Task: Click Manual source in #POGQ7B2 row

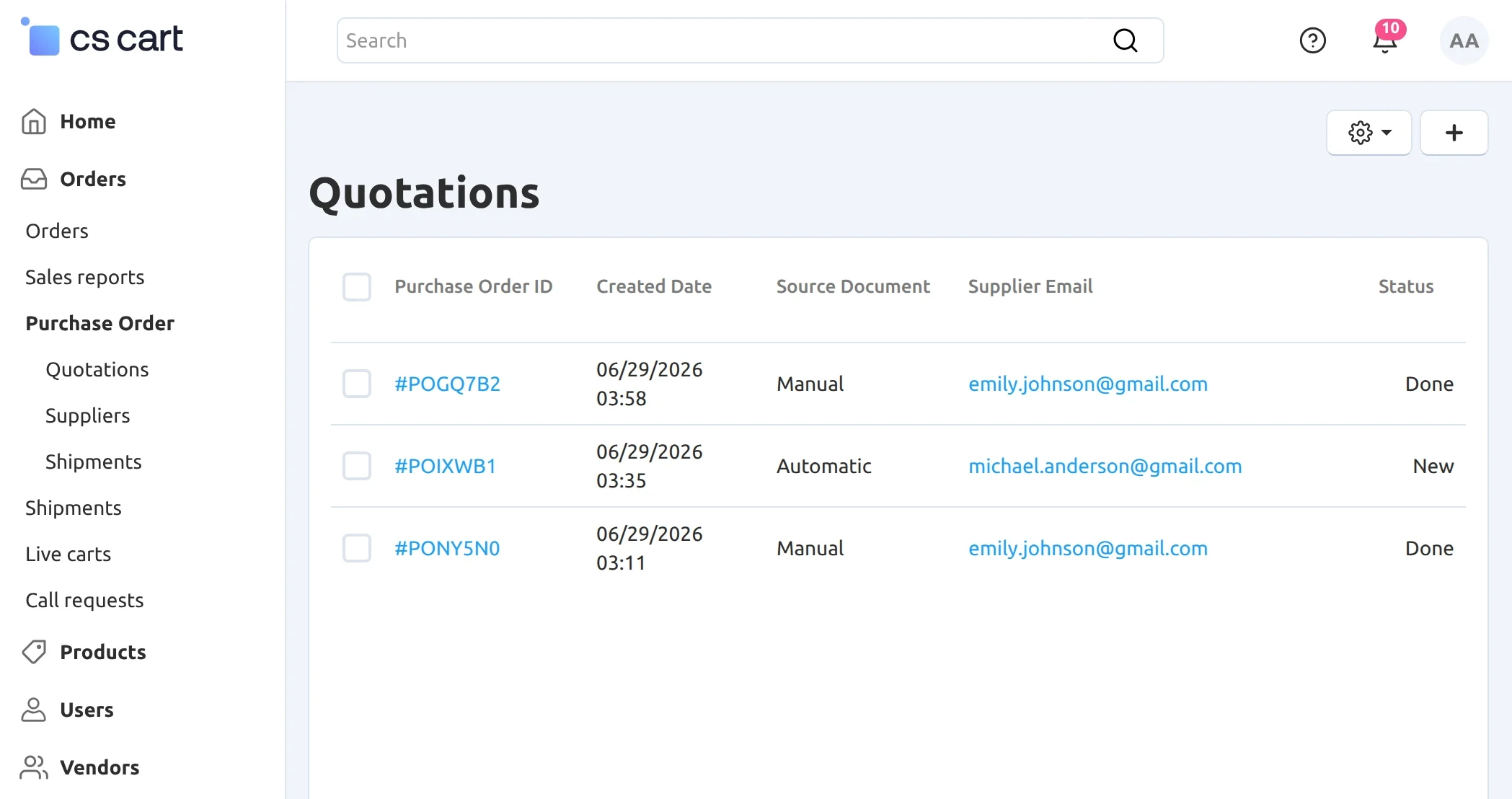Action: coord(810,384)
